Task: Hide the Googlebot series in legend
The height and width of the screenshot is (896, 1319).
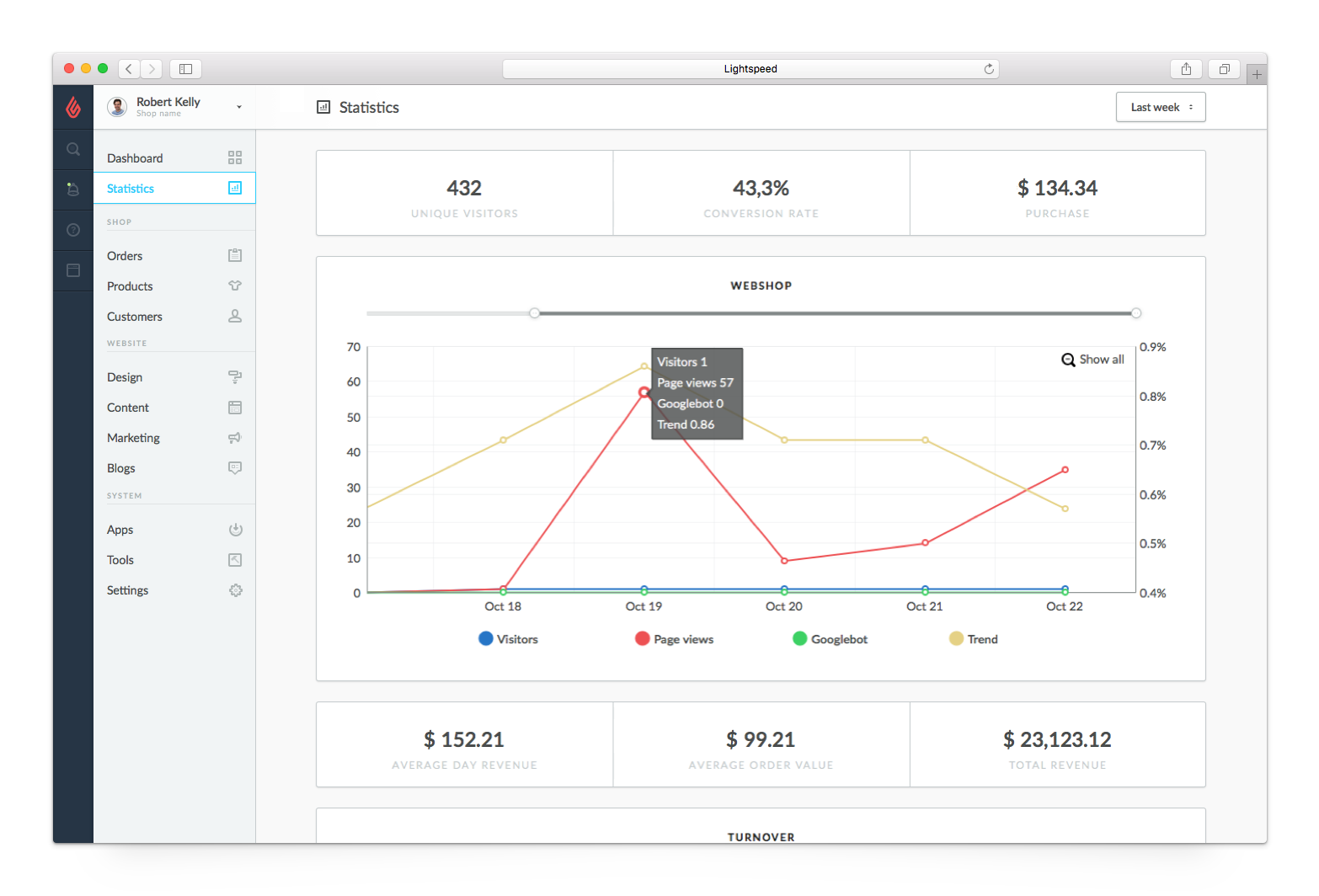Action: (x=830, y=639)
